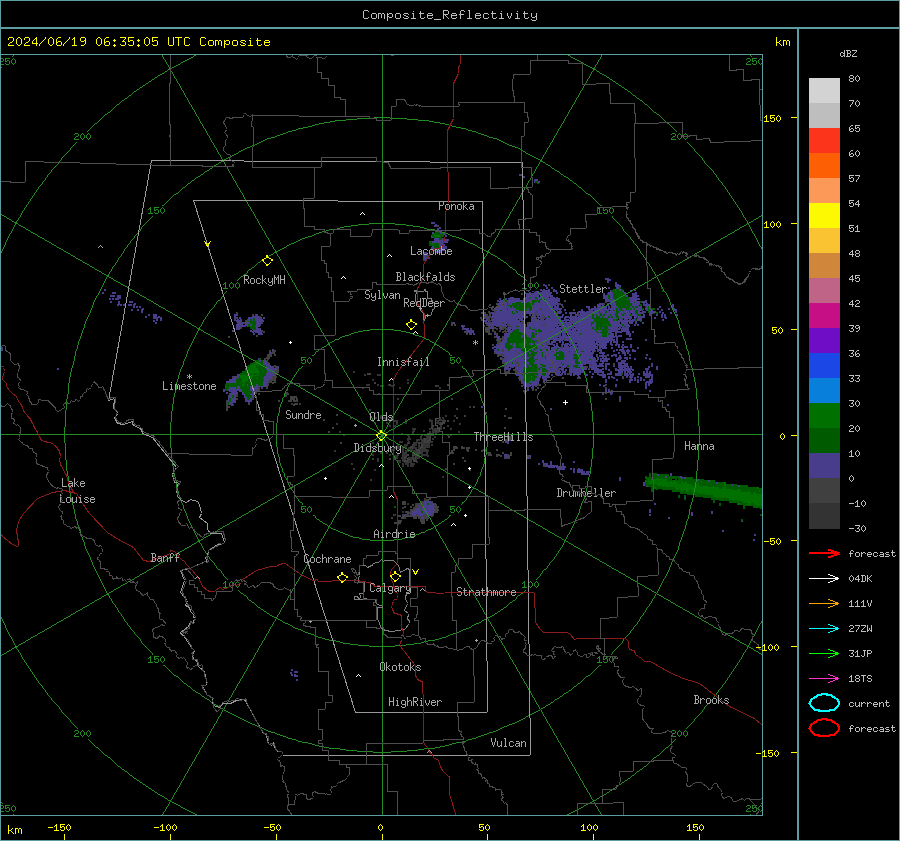Select the green 30 dBZ color swatch

coord(824,415)
